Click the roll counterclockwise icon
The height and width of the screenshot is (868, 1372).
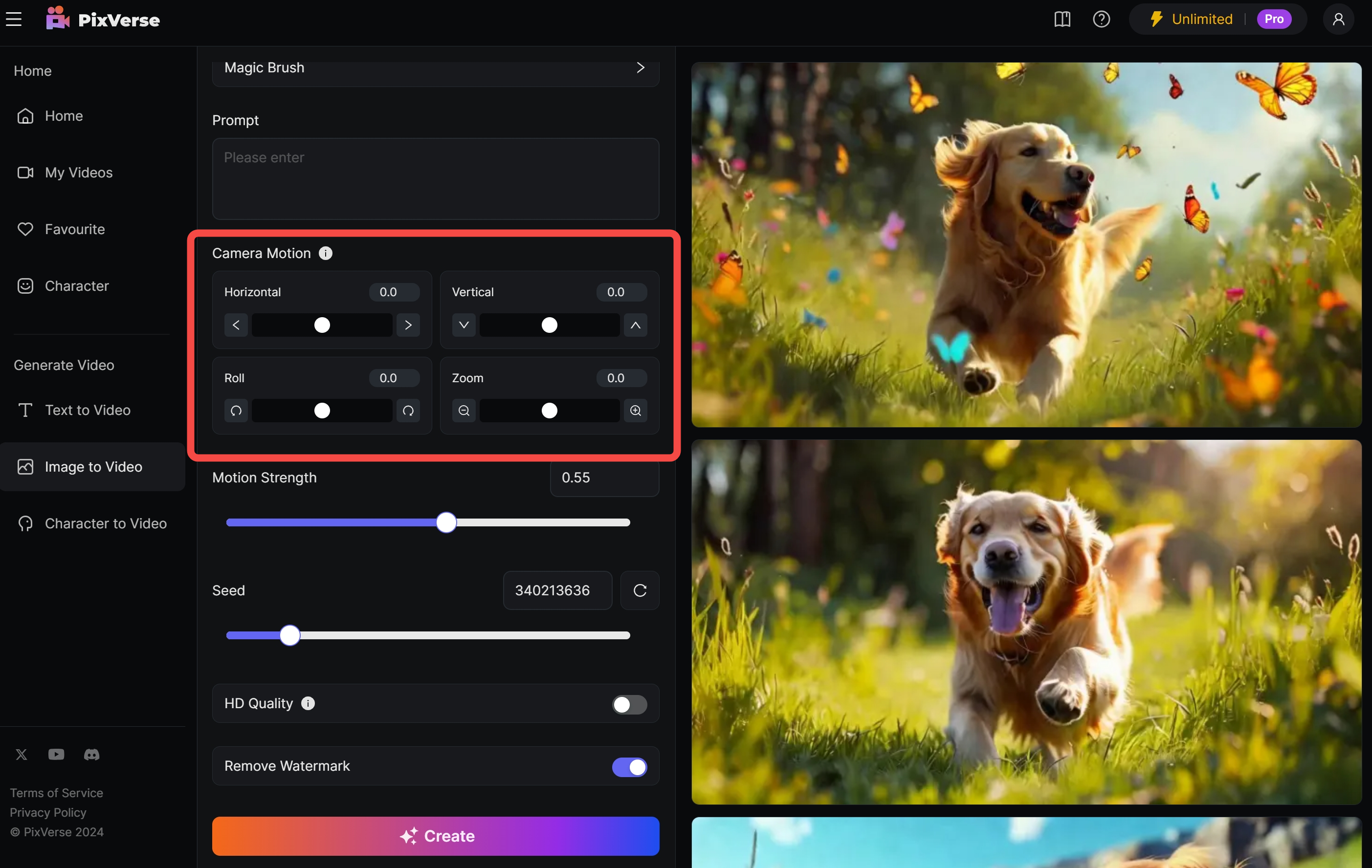coord(236,411)
